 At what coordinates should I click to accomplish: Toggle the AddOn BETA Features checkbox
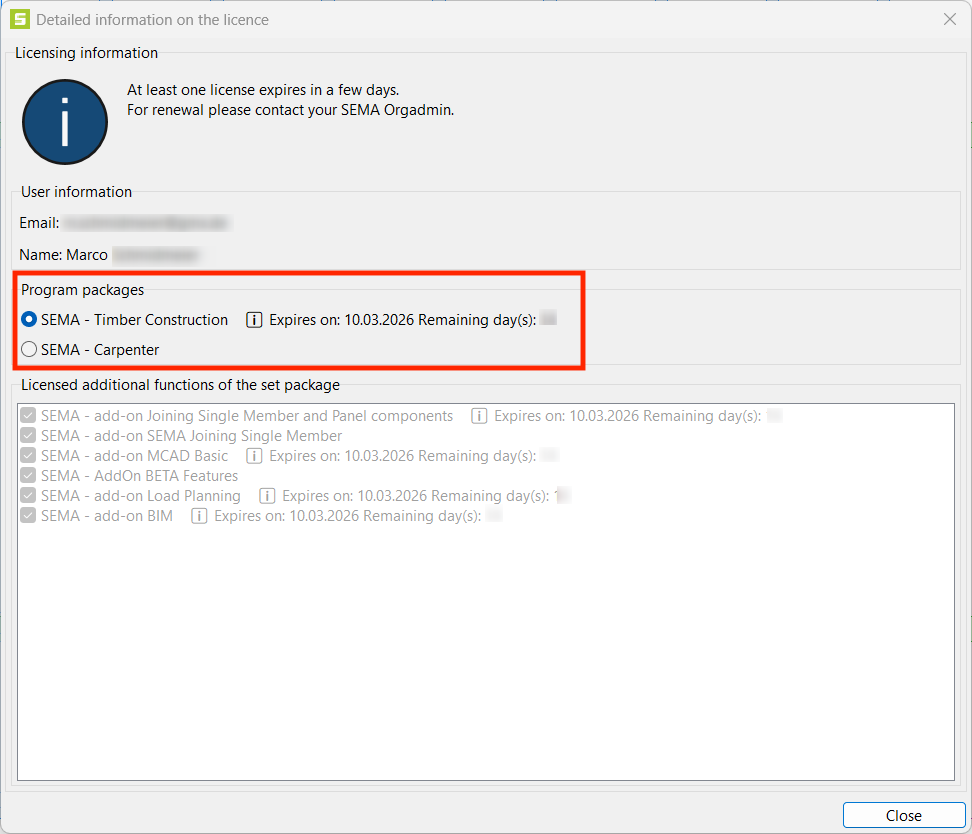(x=29, y=476)
